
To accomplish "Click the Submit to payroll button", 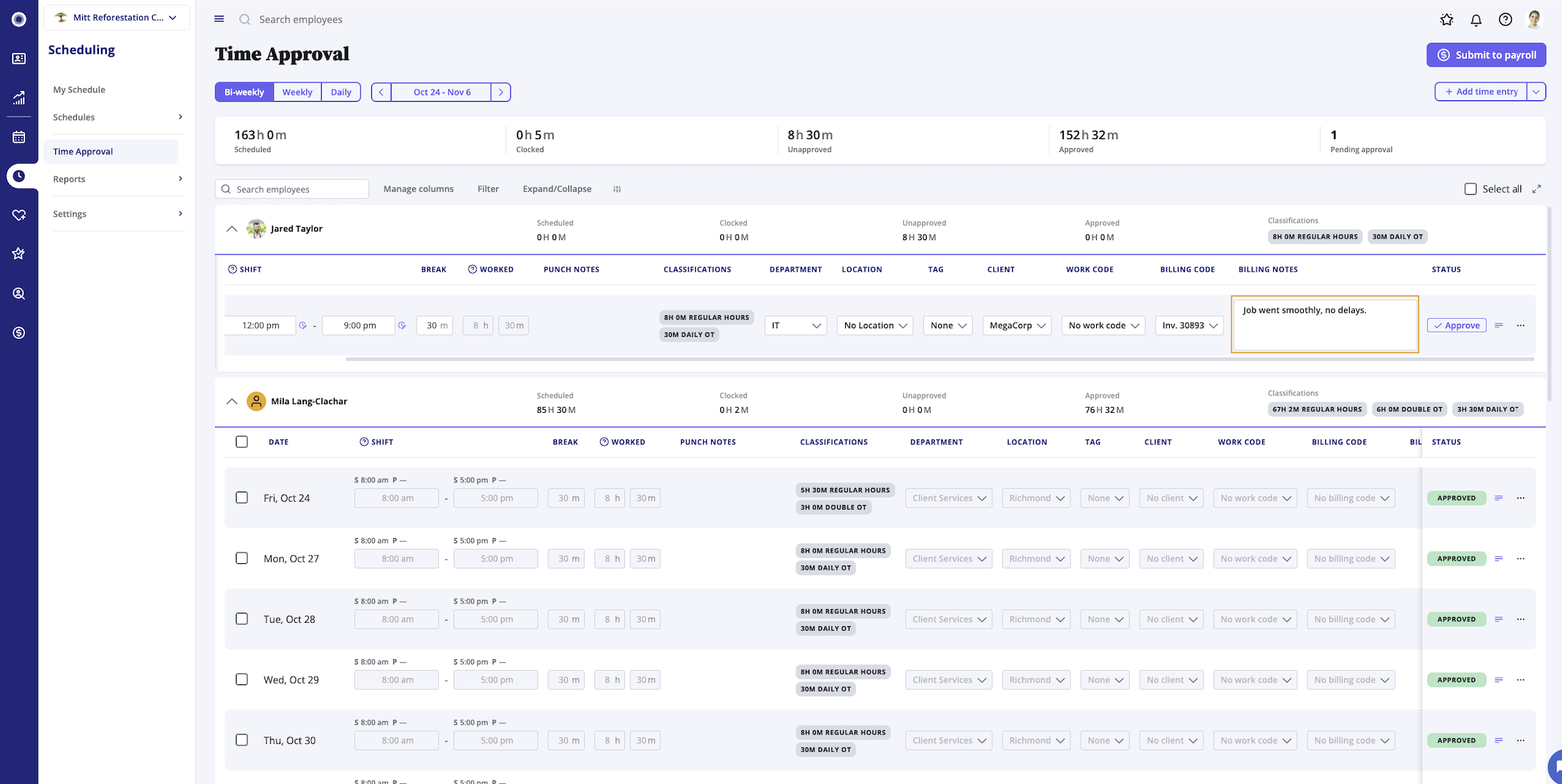I will click(x=1486, y=55).
